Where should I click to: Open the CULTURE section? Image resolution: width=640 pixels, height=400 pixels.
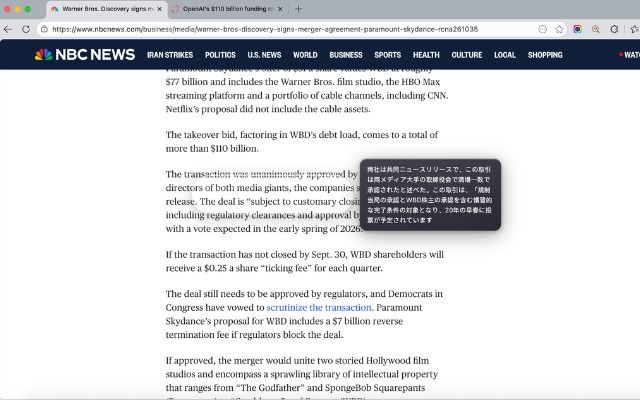tap(467, 55)
